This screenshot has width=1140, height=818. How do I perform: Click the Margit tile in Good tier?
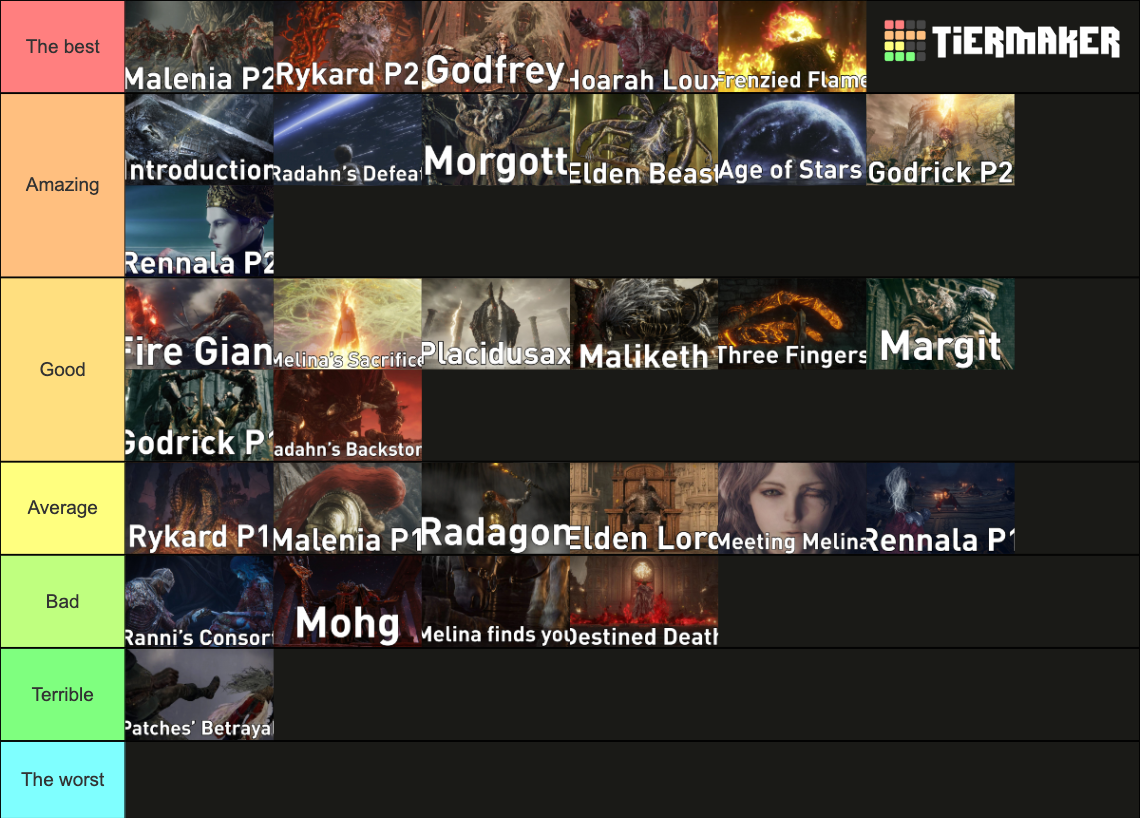[941, 324]
